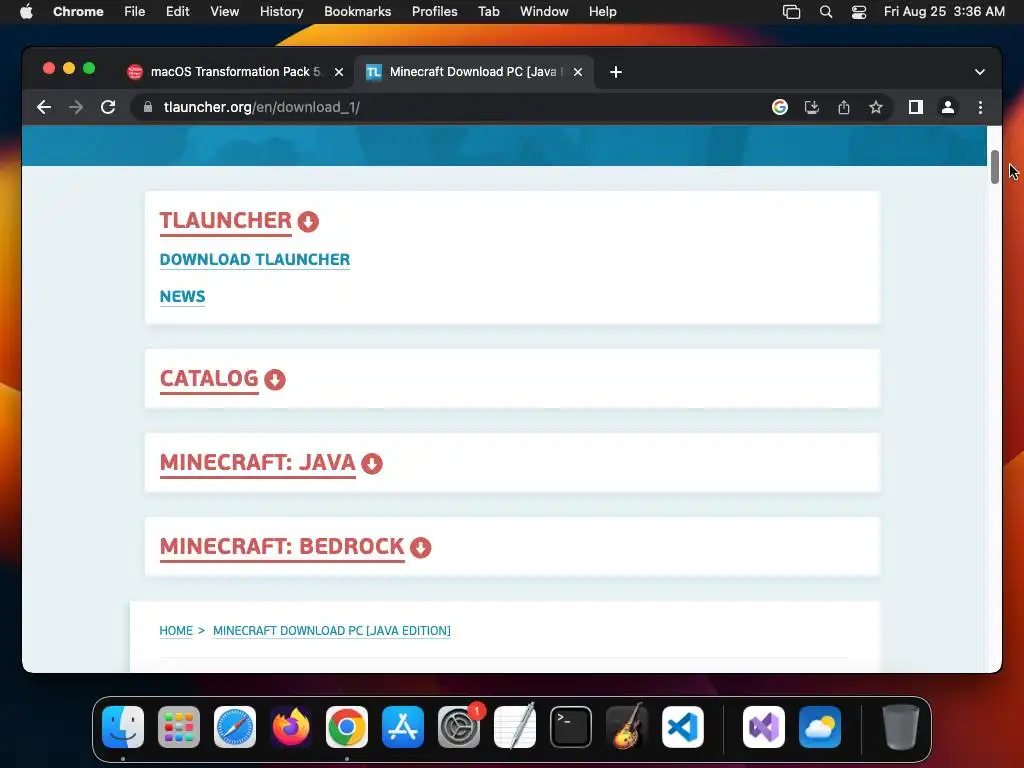
Task: Open Trash in the dock
Action: (x=901, y=727)
